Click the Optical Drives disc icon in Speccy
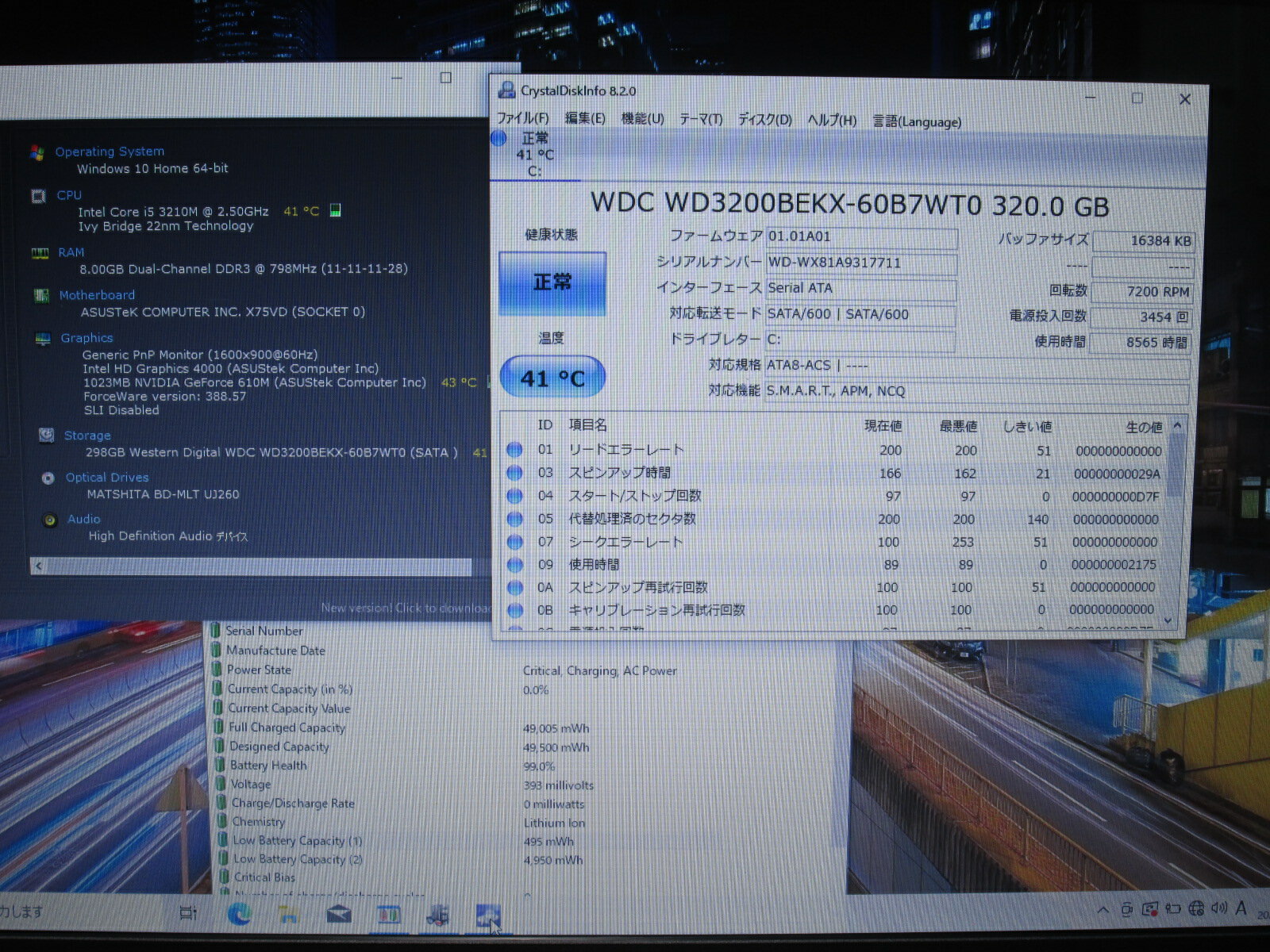Image resolution: width=1270 pixels, height=952 pixels. (x=48, y=478)
